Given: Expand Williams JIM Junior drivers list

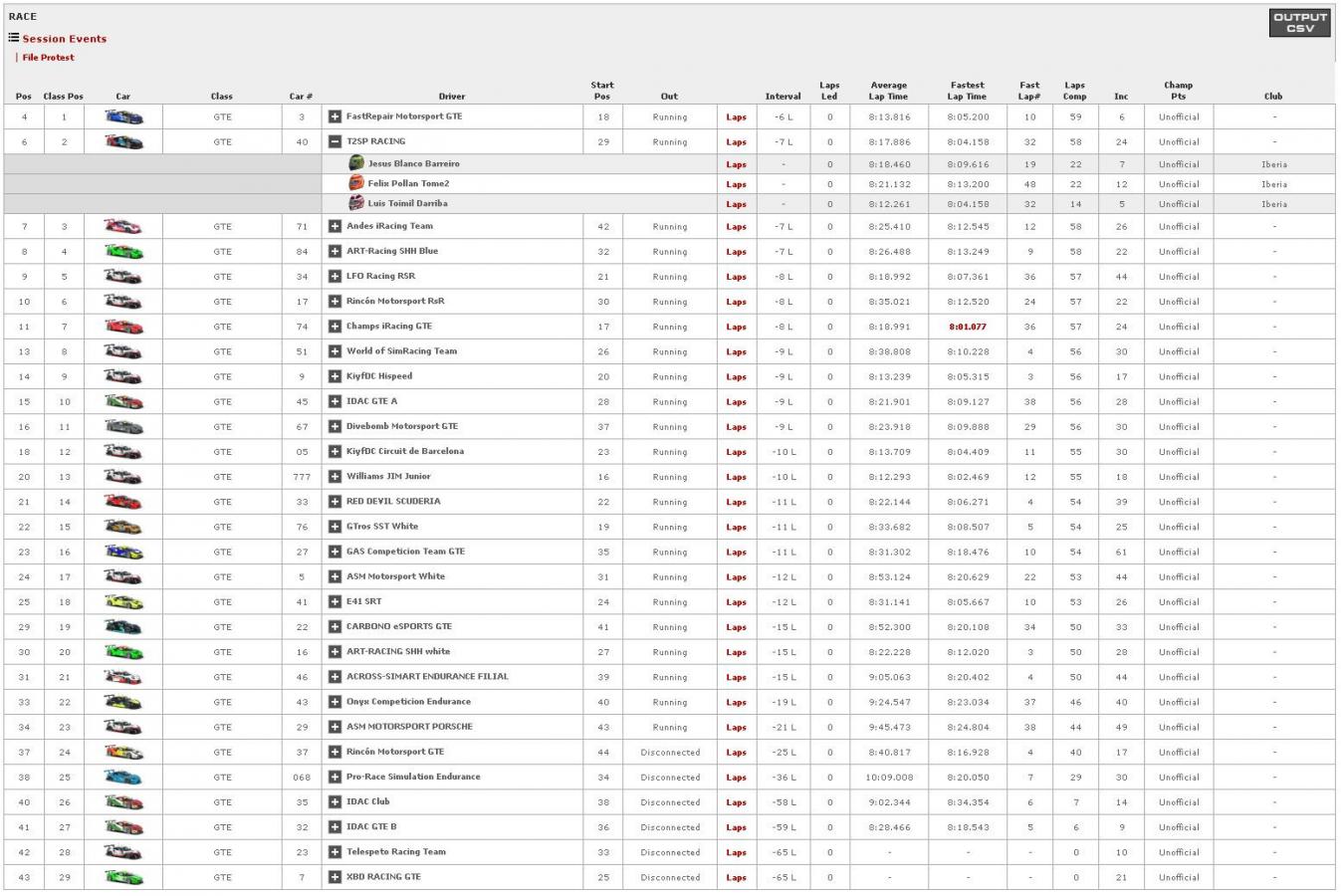Looking at the screenshot, I should (335, 477).
